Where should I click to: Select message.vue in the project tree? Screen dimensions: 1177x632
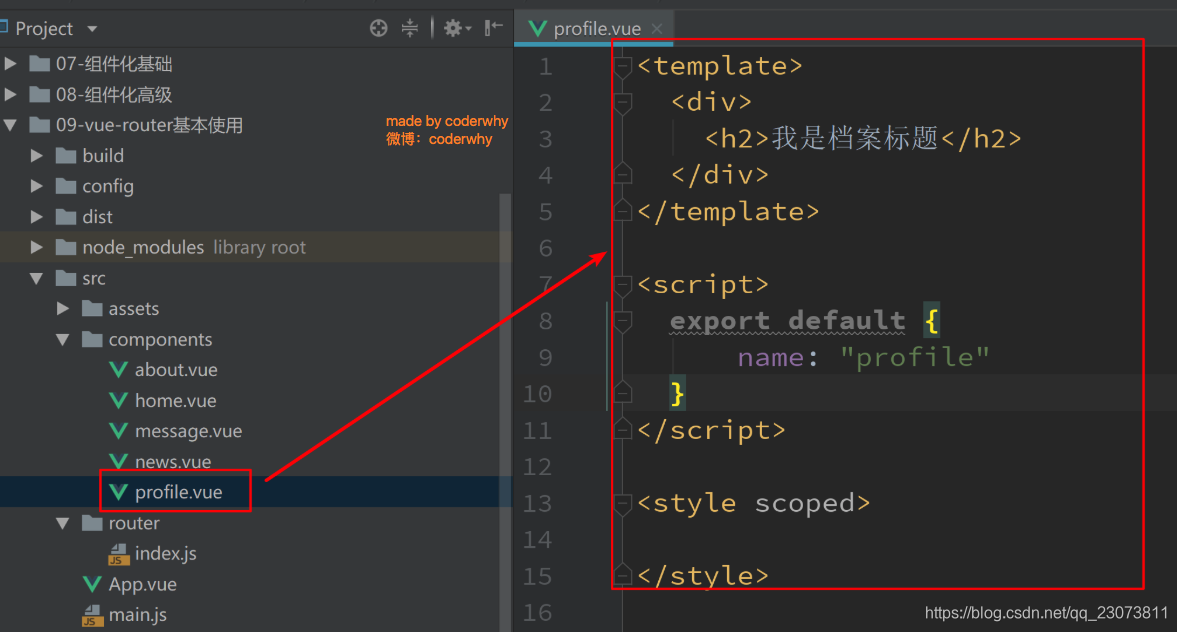pyautogui.click(x=188, y=432)
